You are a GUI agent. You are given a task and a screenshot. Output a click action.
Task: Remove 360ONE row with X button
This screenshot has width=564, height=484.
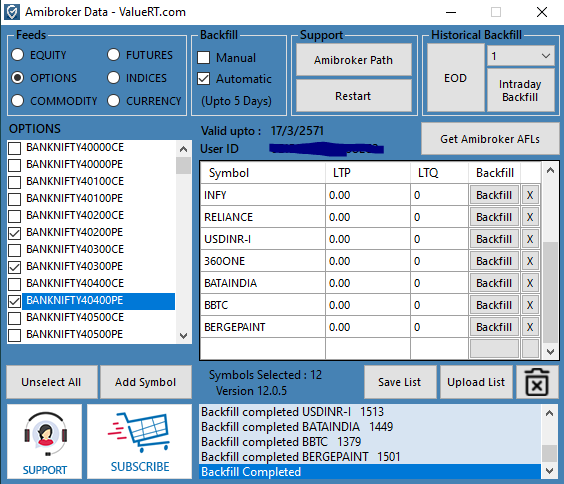click(530, 261)
